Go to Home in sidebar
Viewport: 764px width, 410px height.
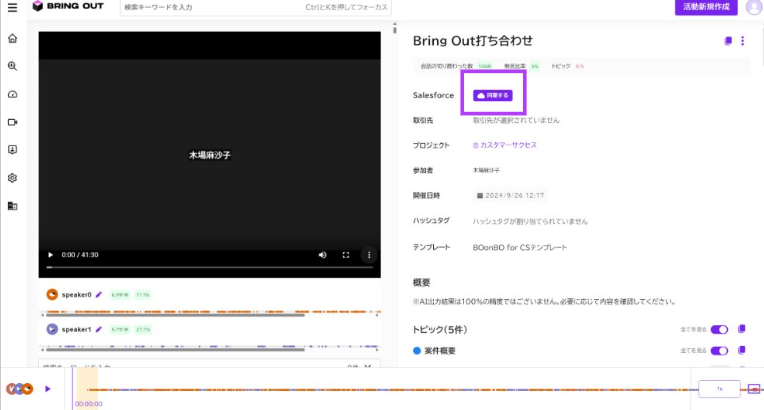click(x=13, y=39)
